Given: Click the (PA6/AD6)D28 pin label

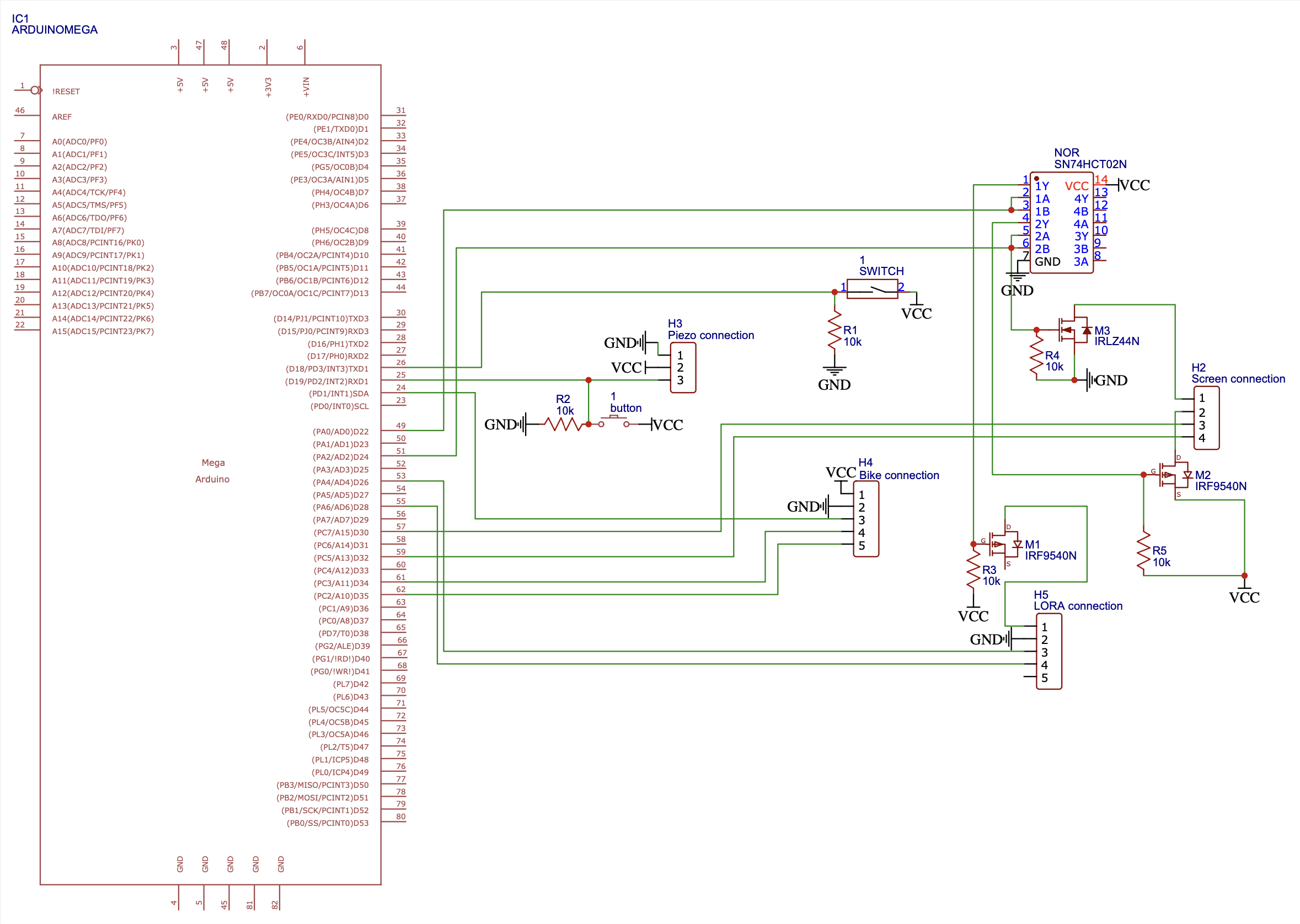Looking at the screenshot, I should 340,507.
